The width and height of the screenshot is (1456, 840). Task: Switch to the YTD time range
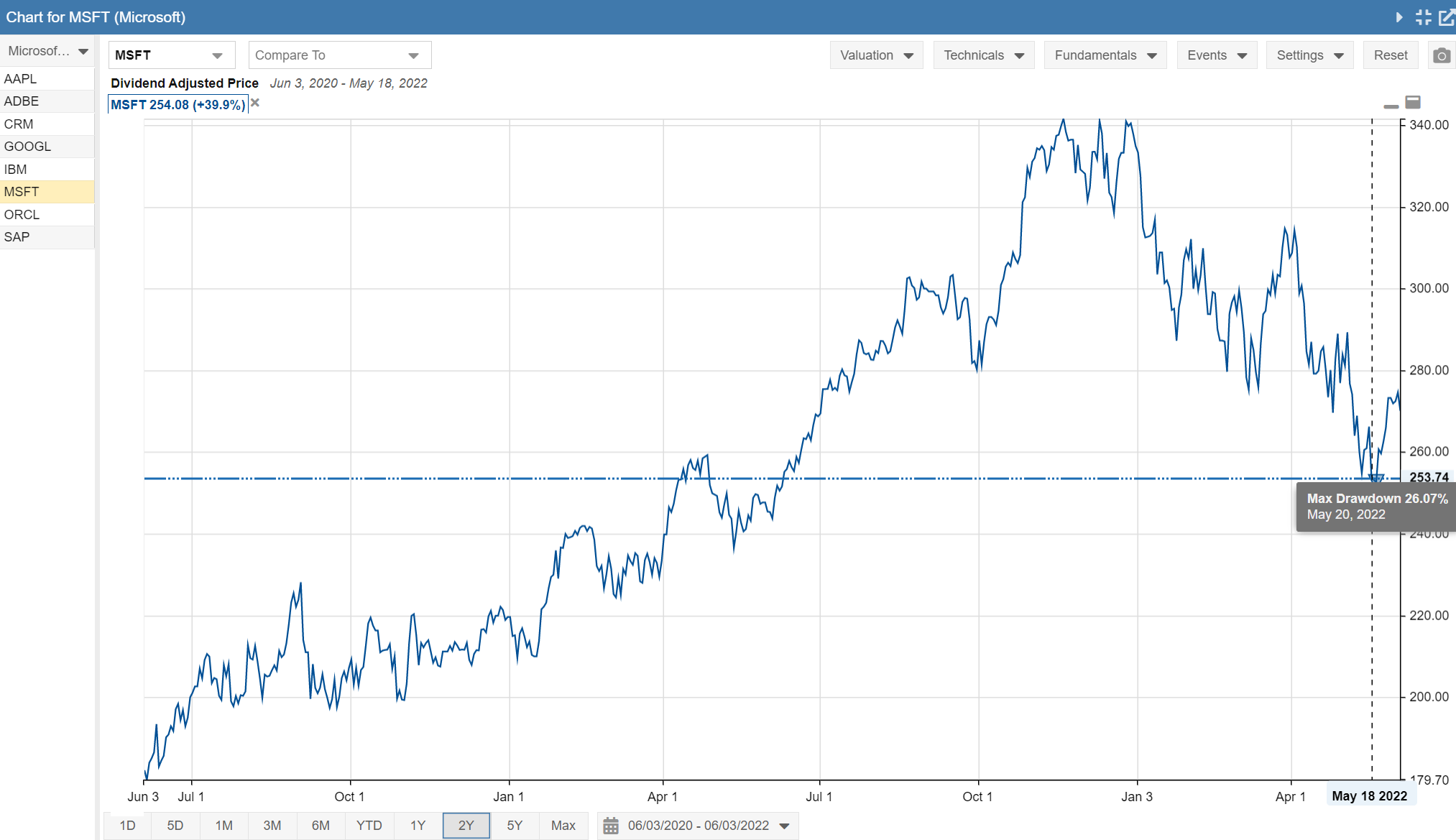[x=369, y=826]
